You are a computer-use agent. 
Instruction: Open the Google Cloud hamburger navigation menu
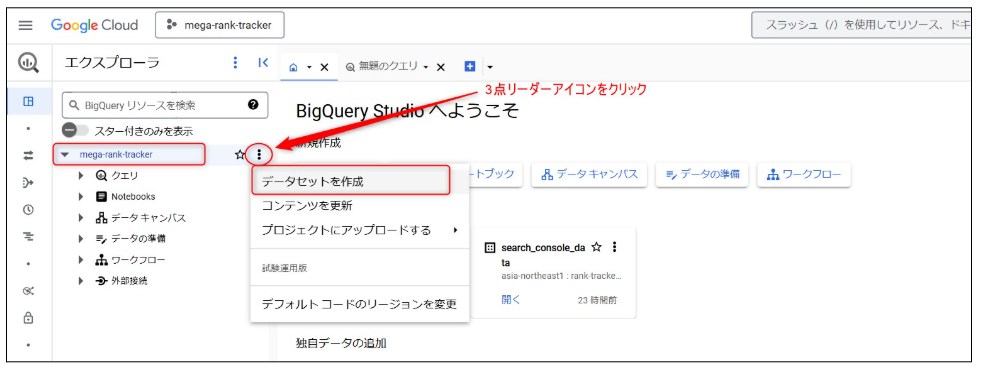click(x=25, y=25)
